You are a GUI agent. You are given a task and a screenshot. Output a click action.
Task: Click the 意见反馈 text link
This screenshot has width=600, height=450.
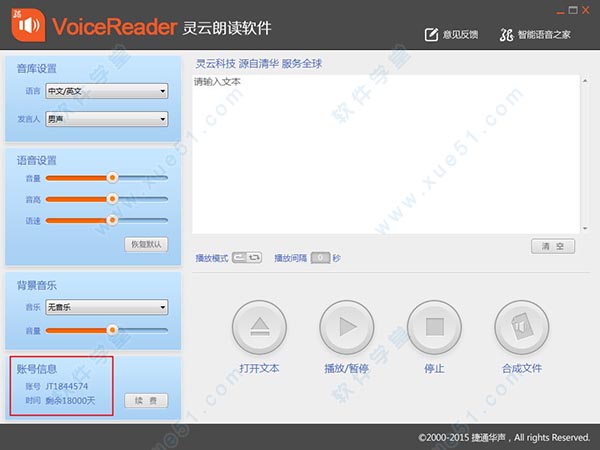pos(460,35)
